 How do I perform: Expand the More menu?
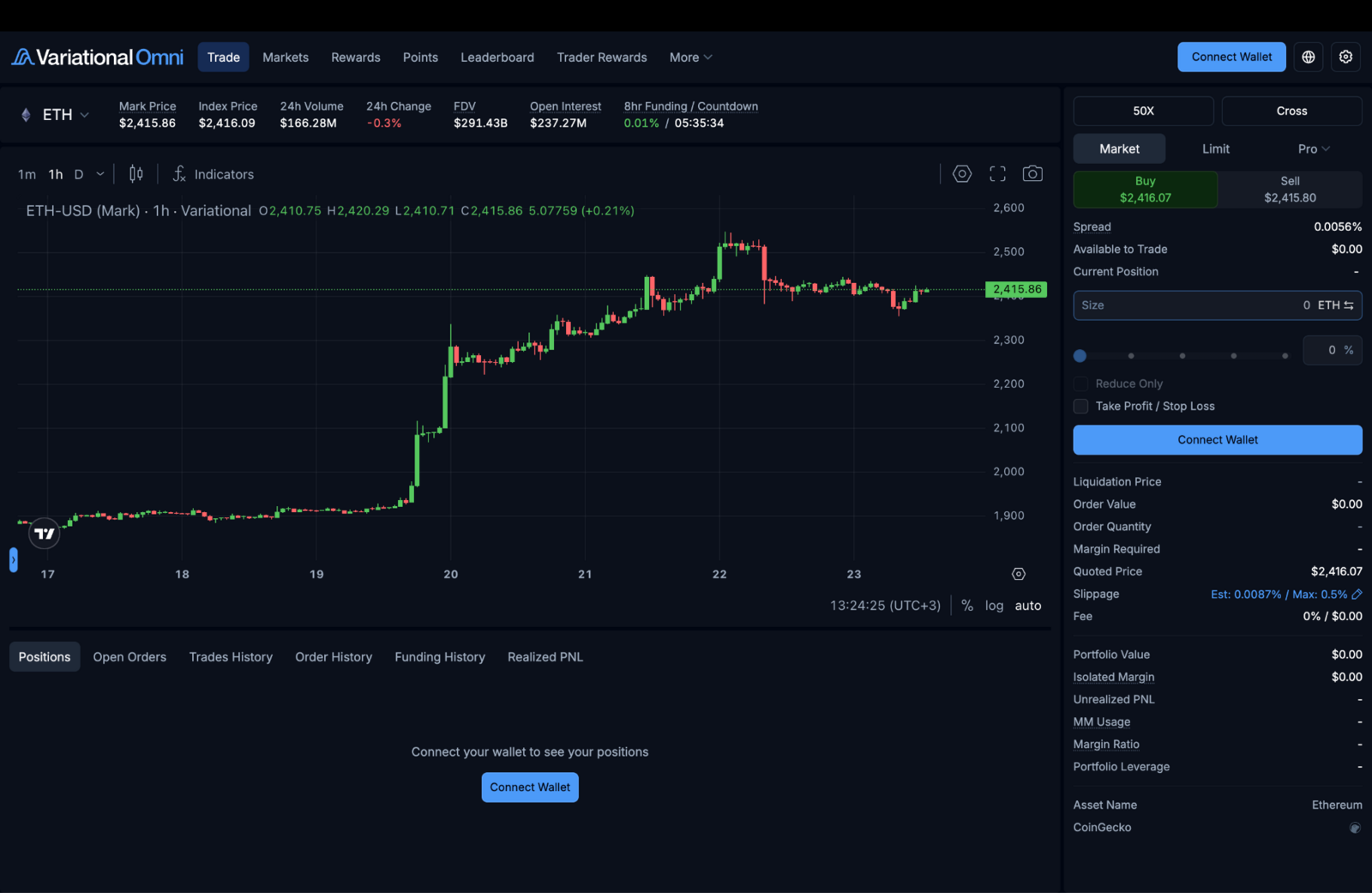[x=690, y=57]
